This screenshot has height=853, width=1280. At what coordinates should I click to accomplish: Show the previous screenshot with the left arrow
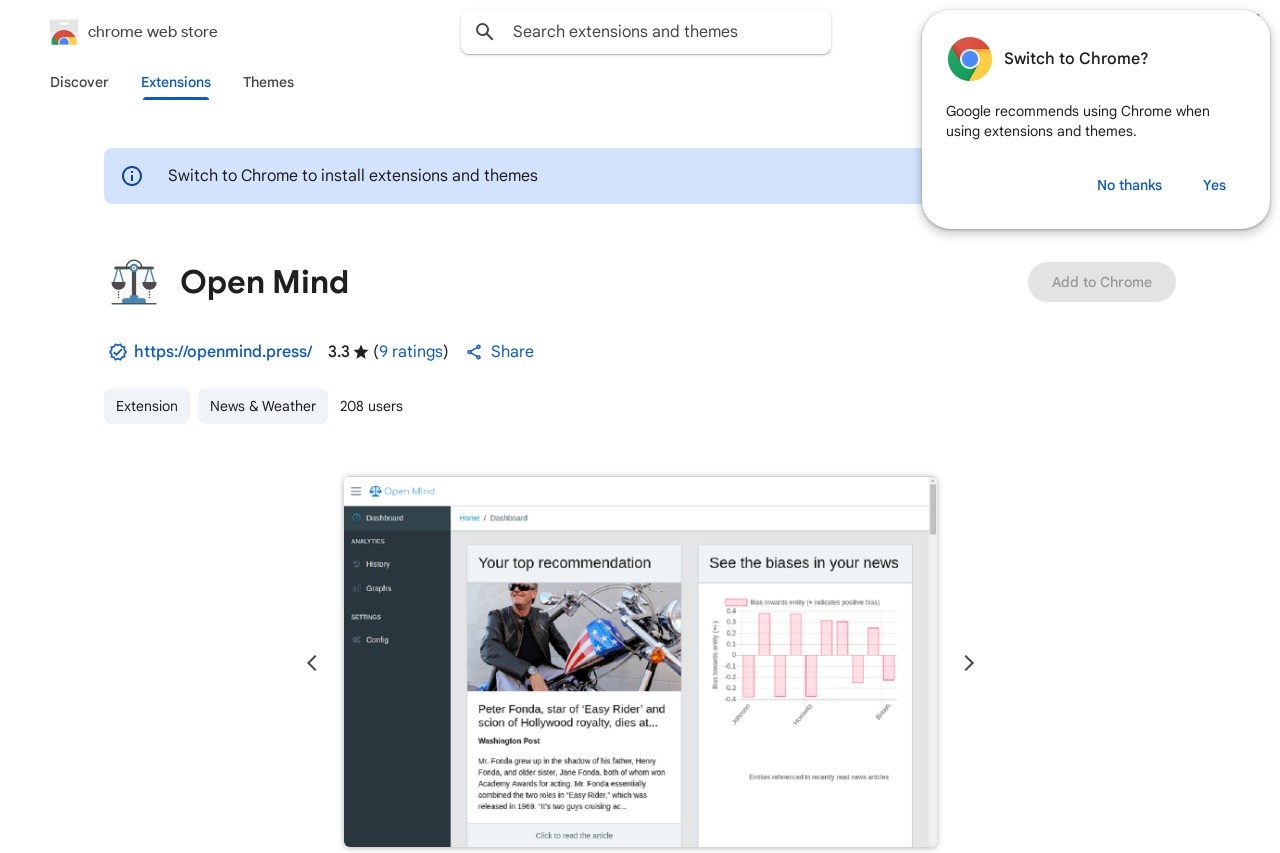point(312,663)
